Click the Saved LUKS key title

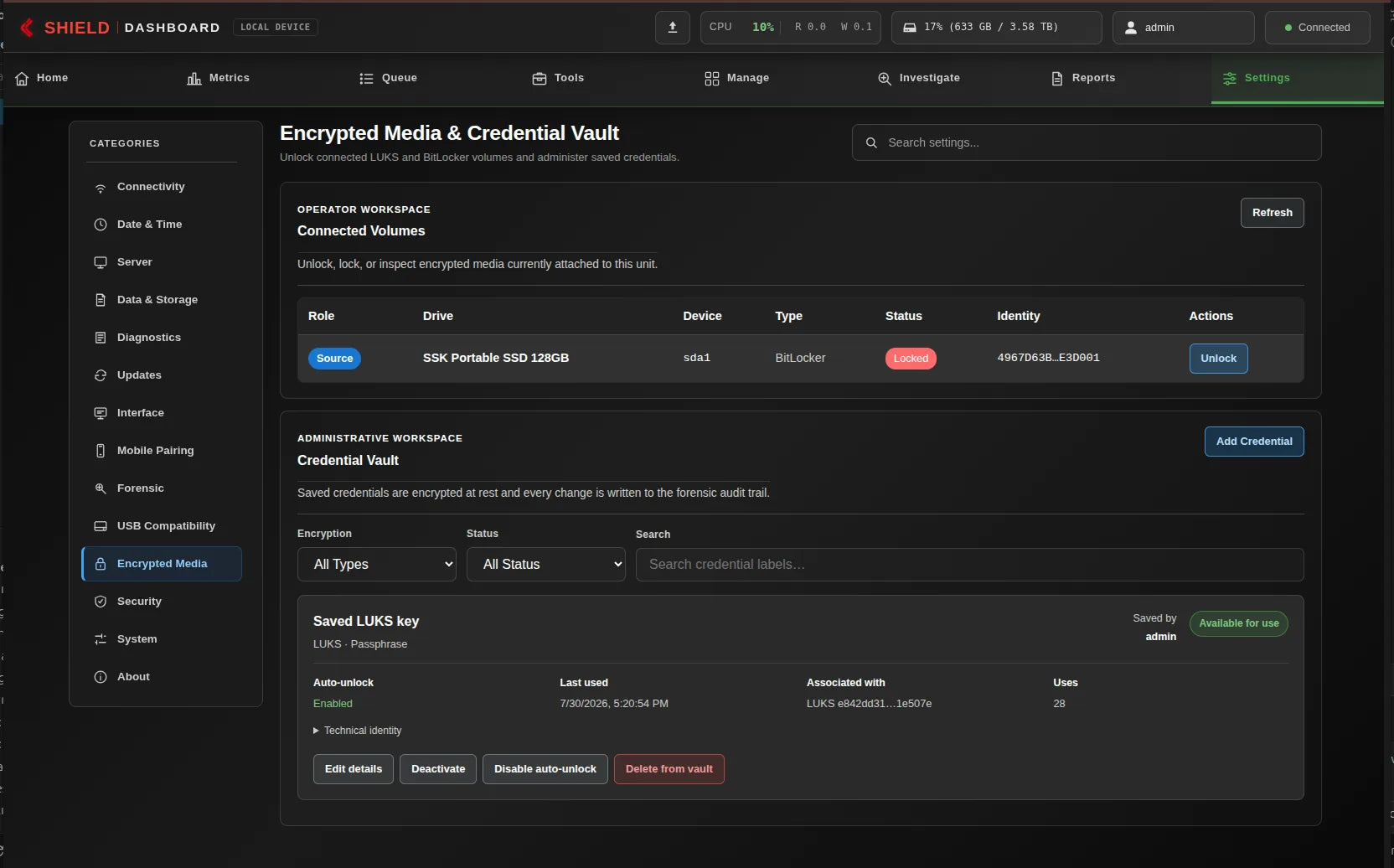point(366,622)
